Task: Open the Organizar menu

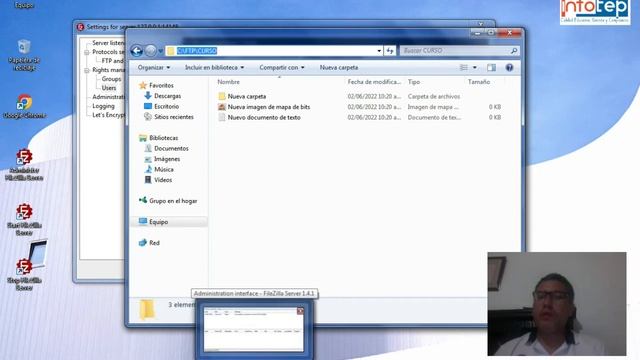Action: [154, 67]
